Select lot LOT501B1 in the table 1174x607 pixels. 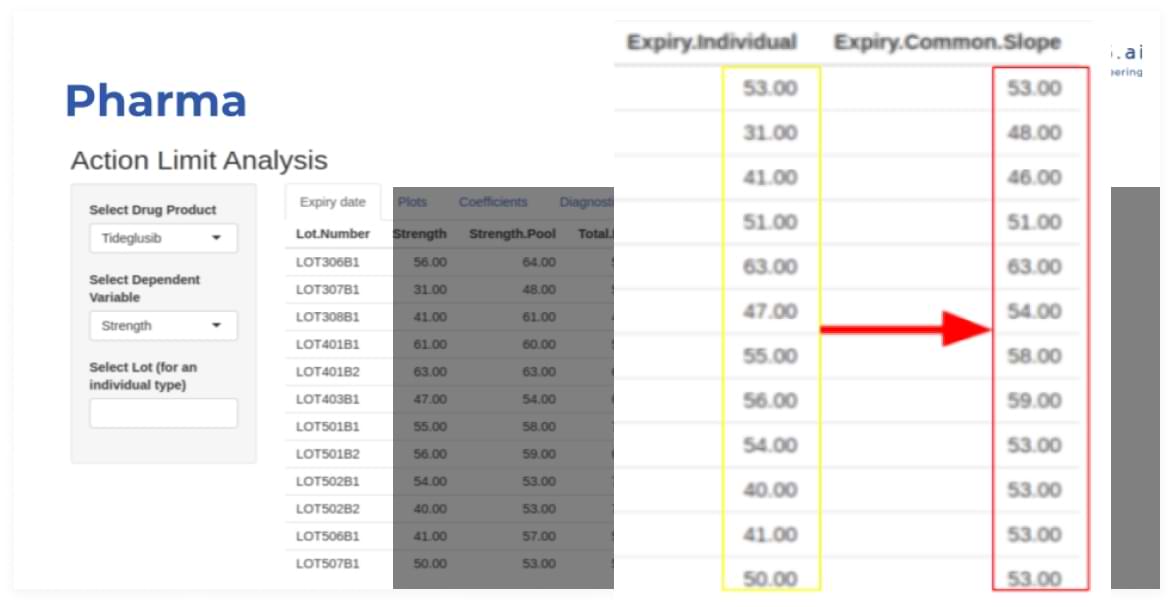(327, 427)
